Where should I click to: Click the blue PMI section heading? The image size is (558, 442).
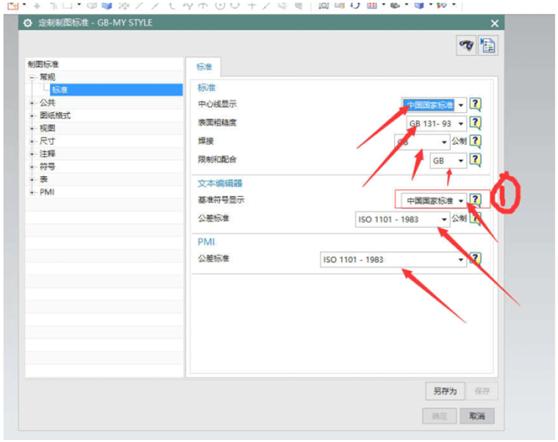[206, 242]
